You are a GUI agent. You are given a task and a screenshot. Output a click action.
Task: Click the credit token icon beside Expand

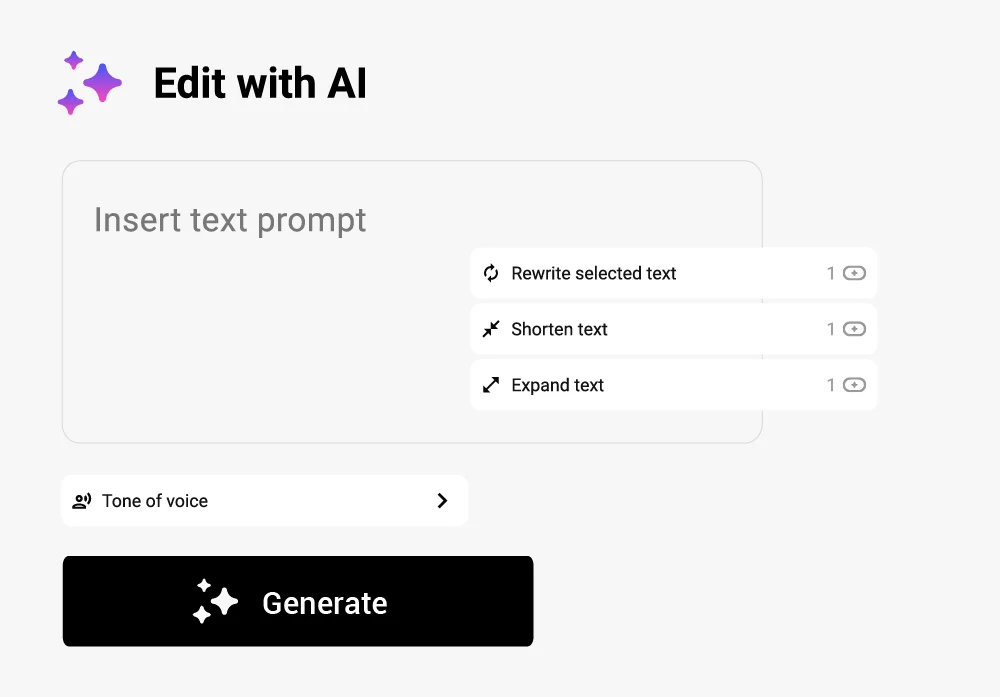pos(854,385)
